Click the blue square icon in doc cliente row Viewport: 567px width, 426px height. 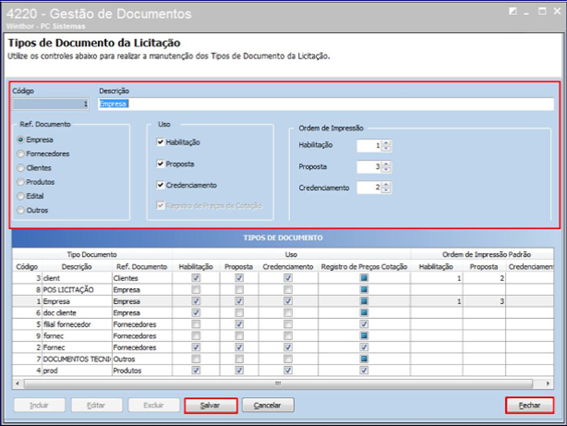364,312
